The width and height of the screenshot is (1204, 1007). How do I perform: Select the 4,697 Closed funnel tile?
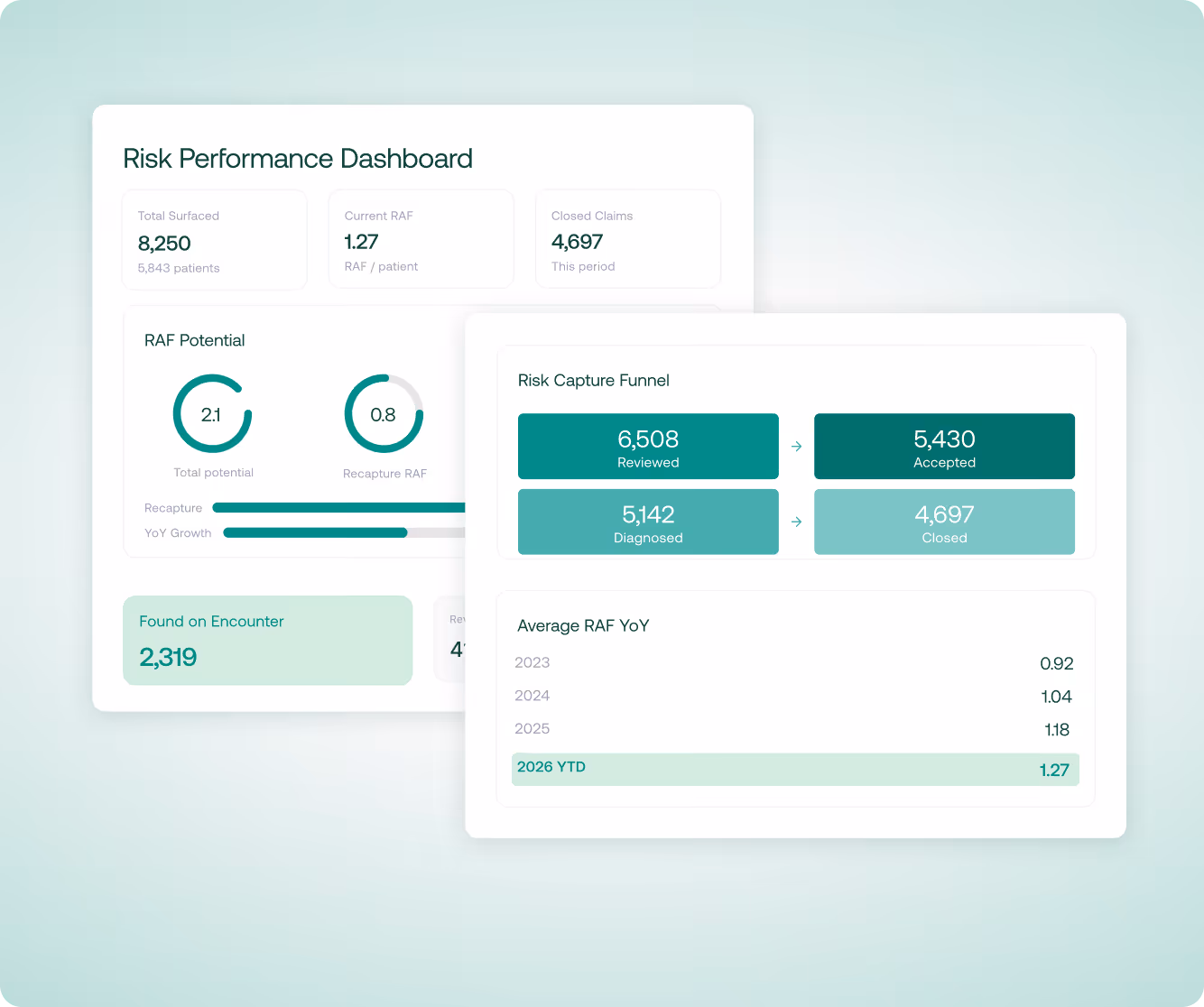pyautogui.click(x=944, y=522)
